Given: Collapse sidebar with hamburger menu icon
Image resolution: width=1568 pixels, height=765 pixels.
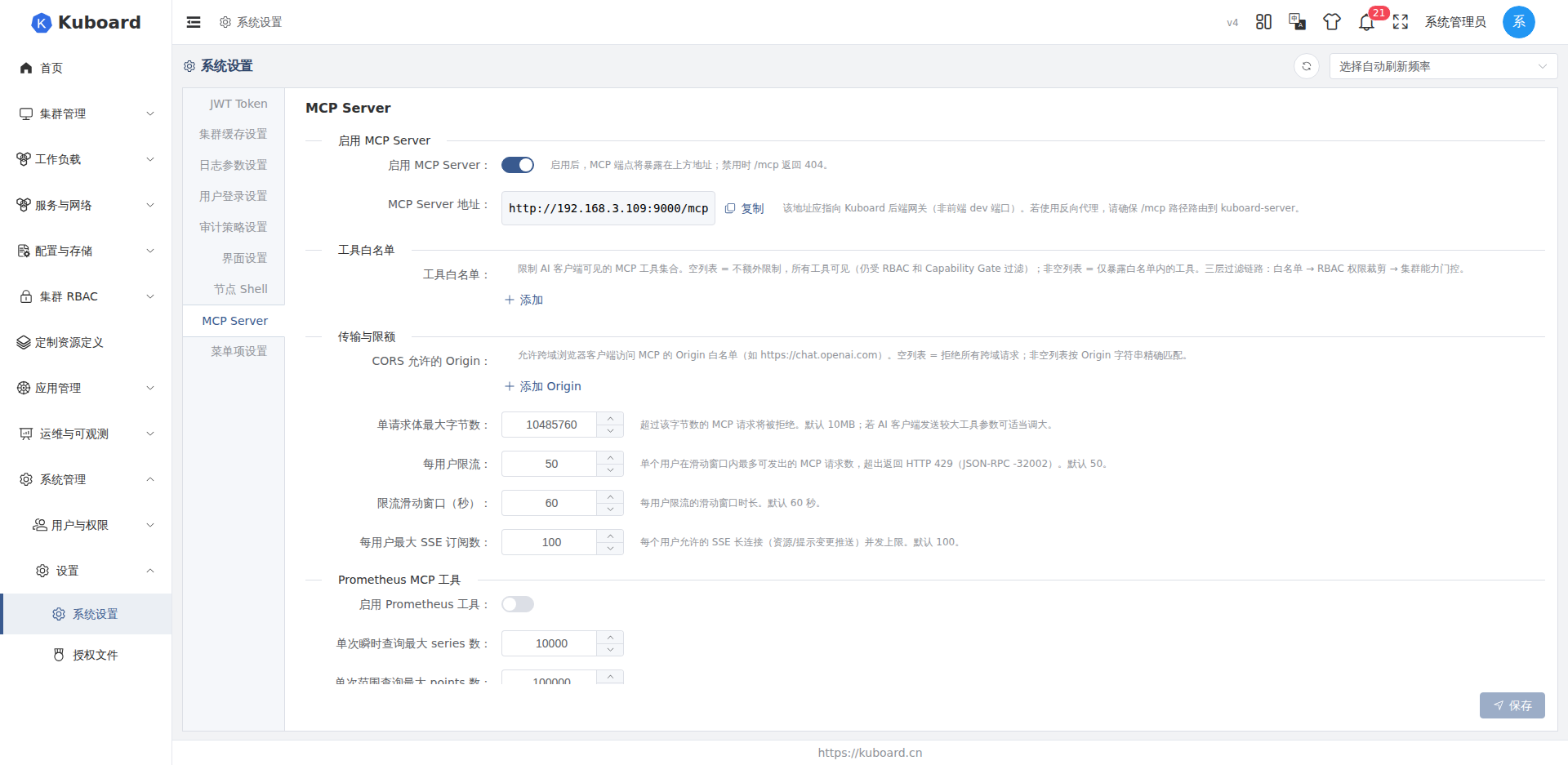Looking at the screenshot, I should pos(194,22).
